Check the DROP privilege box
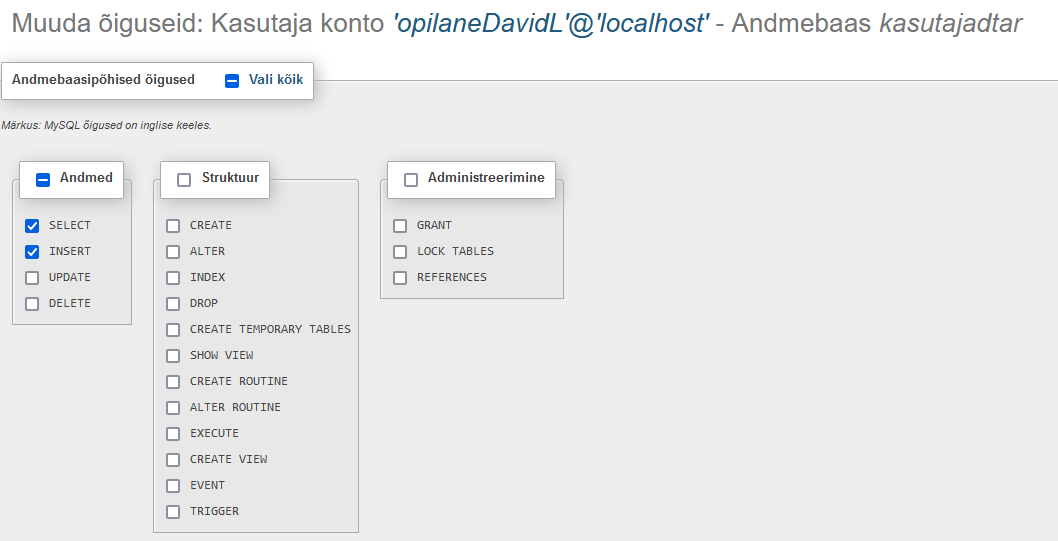Image resolution: width=1058 pixels, height=541 pixels. (173, 304)
